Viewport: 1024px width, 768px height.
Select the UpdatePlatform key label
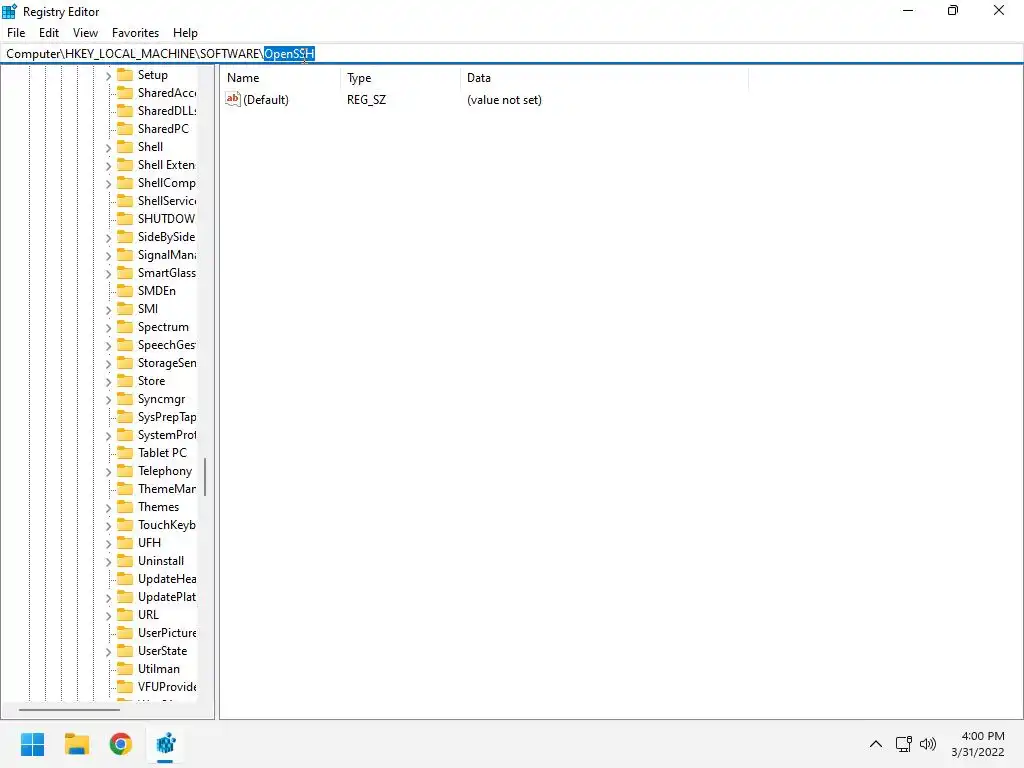pos(167,597)
